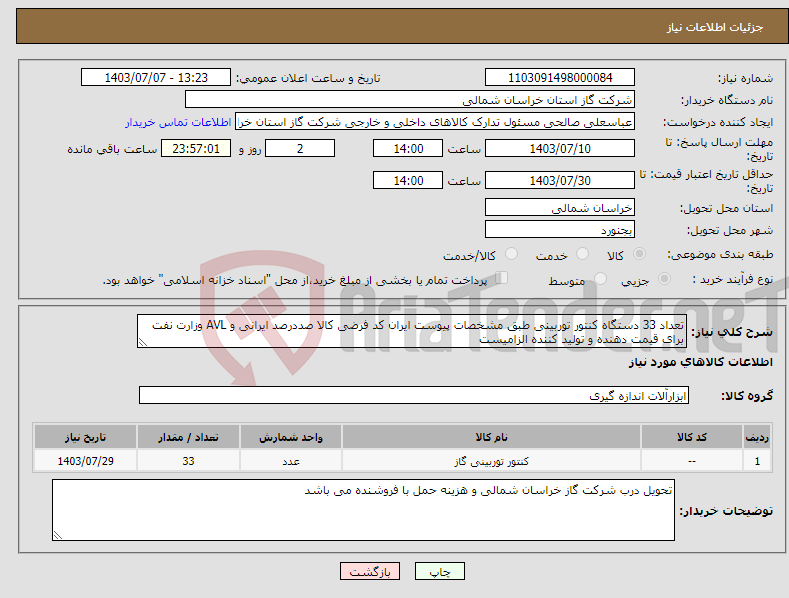The image size is (789, 598).
Task: Click the unit cell عدد
Action: pos(291,461)
